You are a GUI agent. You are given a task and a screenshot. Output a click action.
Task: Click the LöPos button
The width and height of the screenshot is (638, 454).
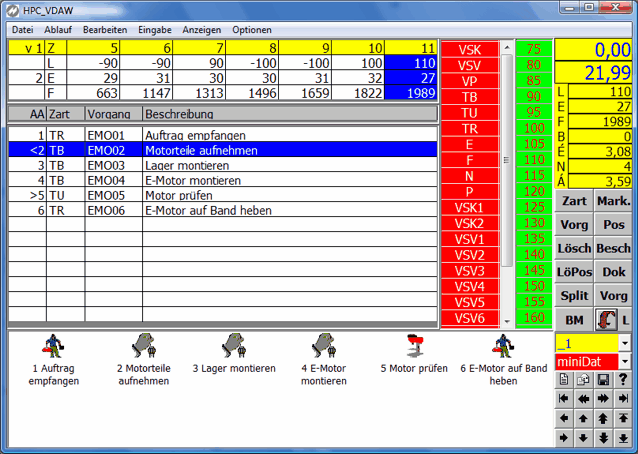point(574,272)
